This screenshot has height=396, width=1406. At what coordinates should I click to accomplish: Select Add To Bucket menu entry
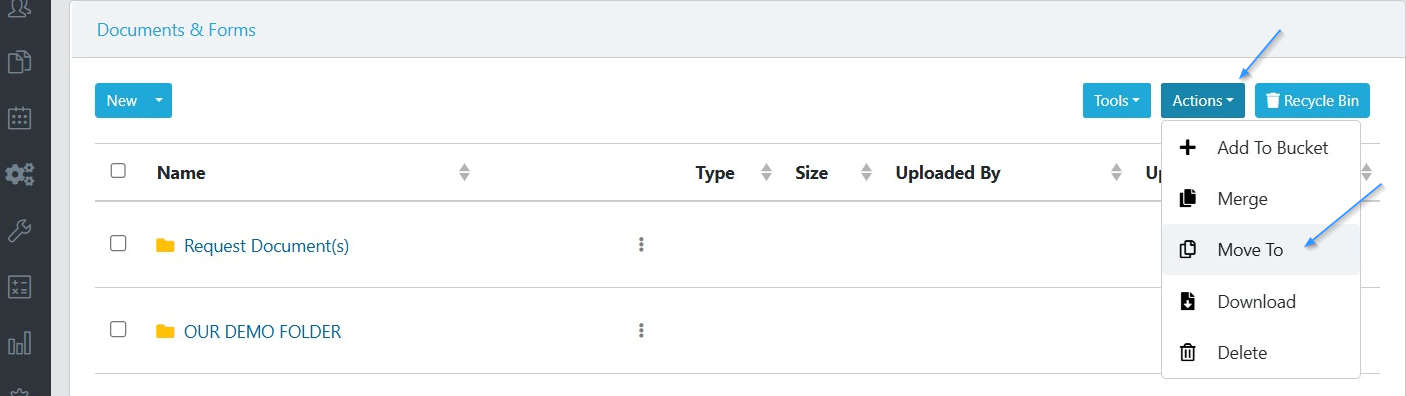[x=1260, y=148]
